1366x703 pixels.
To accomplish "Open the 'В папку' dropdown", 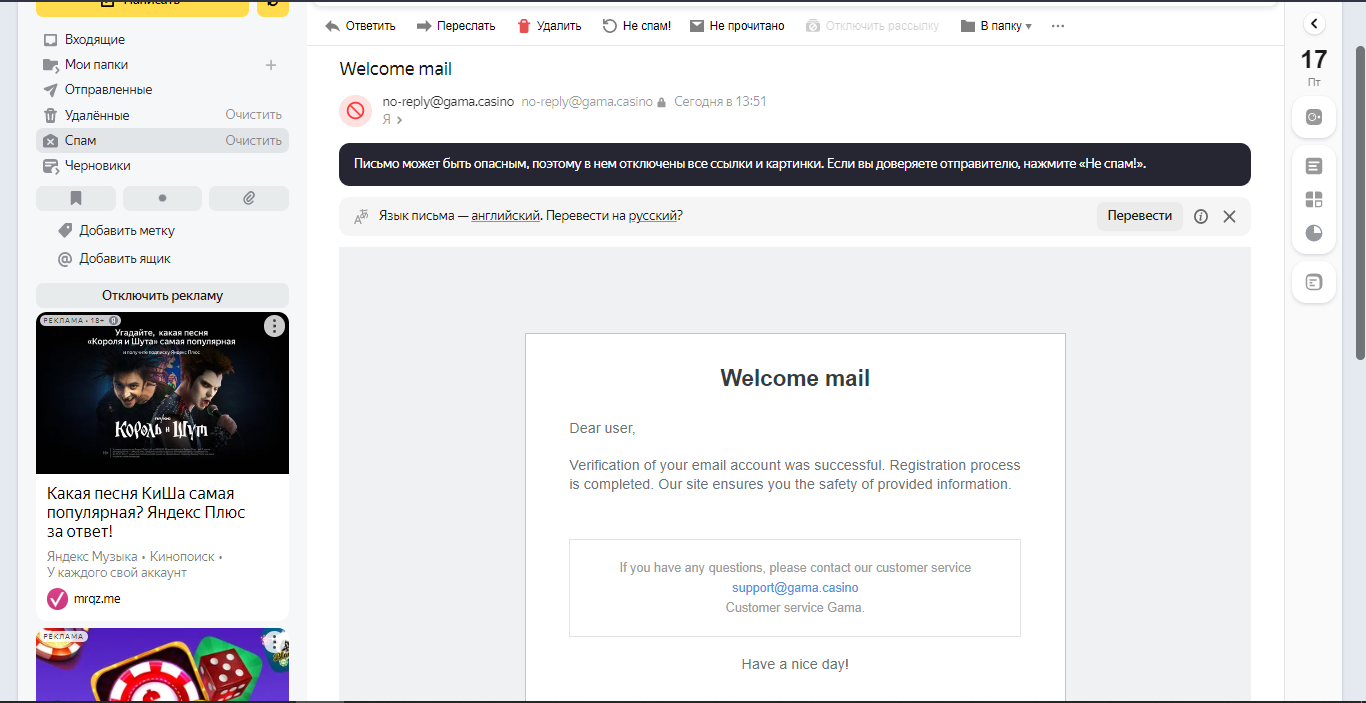I will click(x=995, y=26).
